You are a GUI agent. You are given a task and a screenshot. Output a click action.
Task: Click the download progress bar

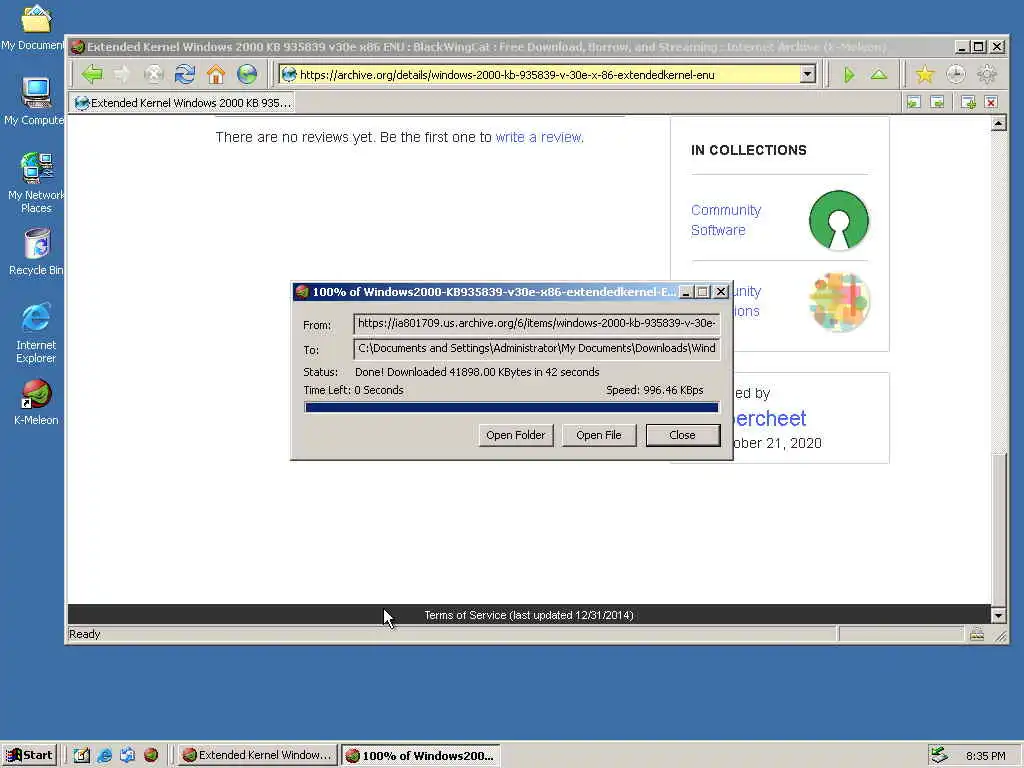click(511, 408)
